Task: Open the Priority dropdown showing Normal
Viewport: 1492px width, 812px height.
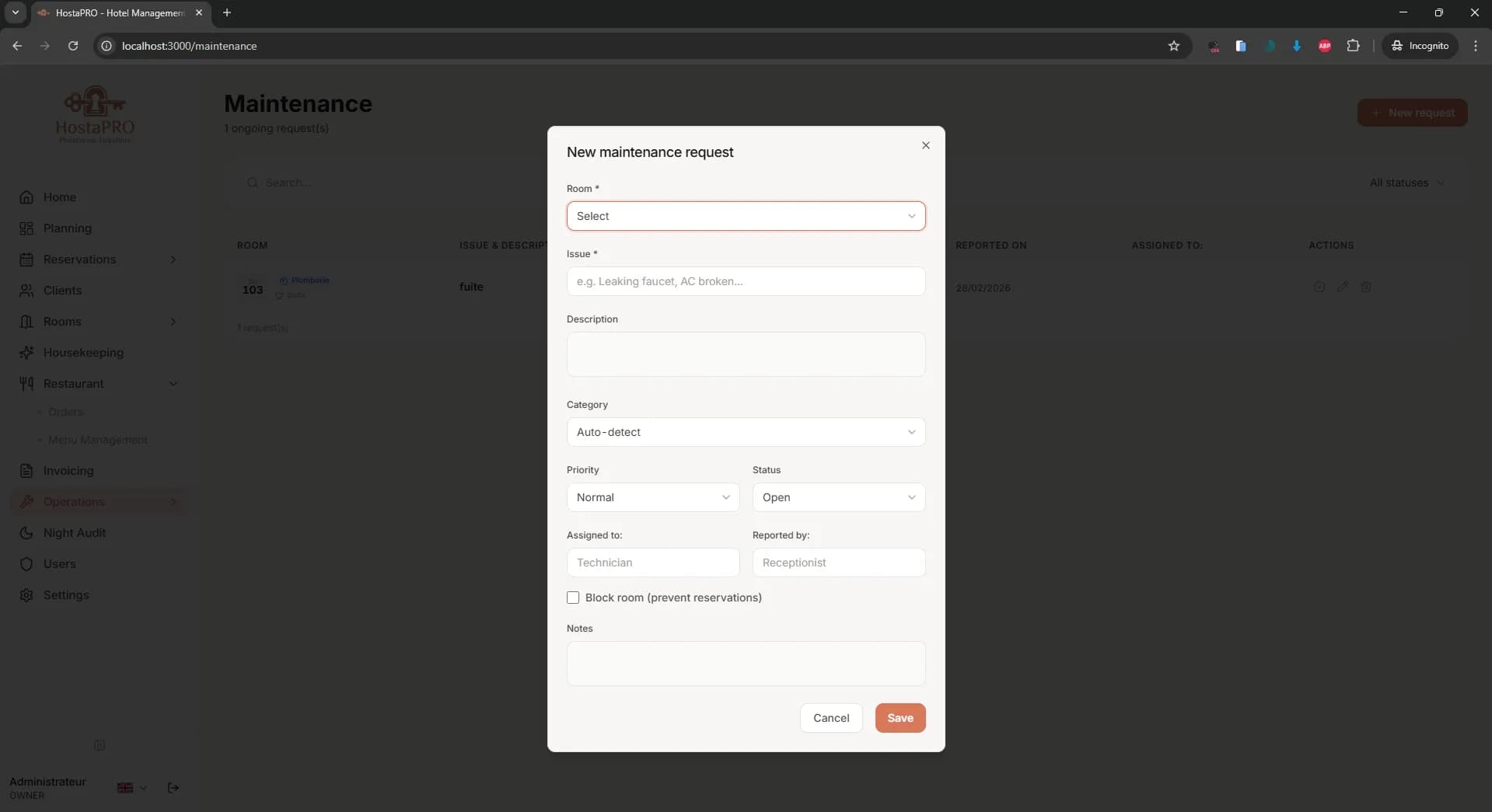Action: click(x=652, y=497)
